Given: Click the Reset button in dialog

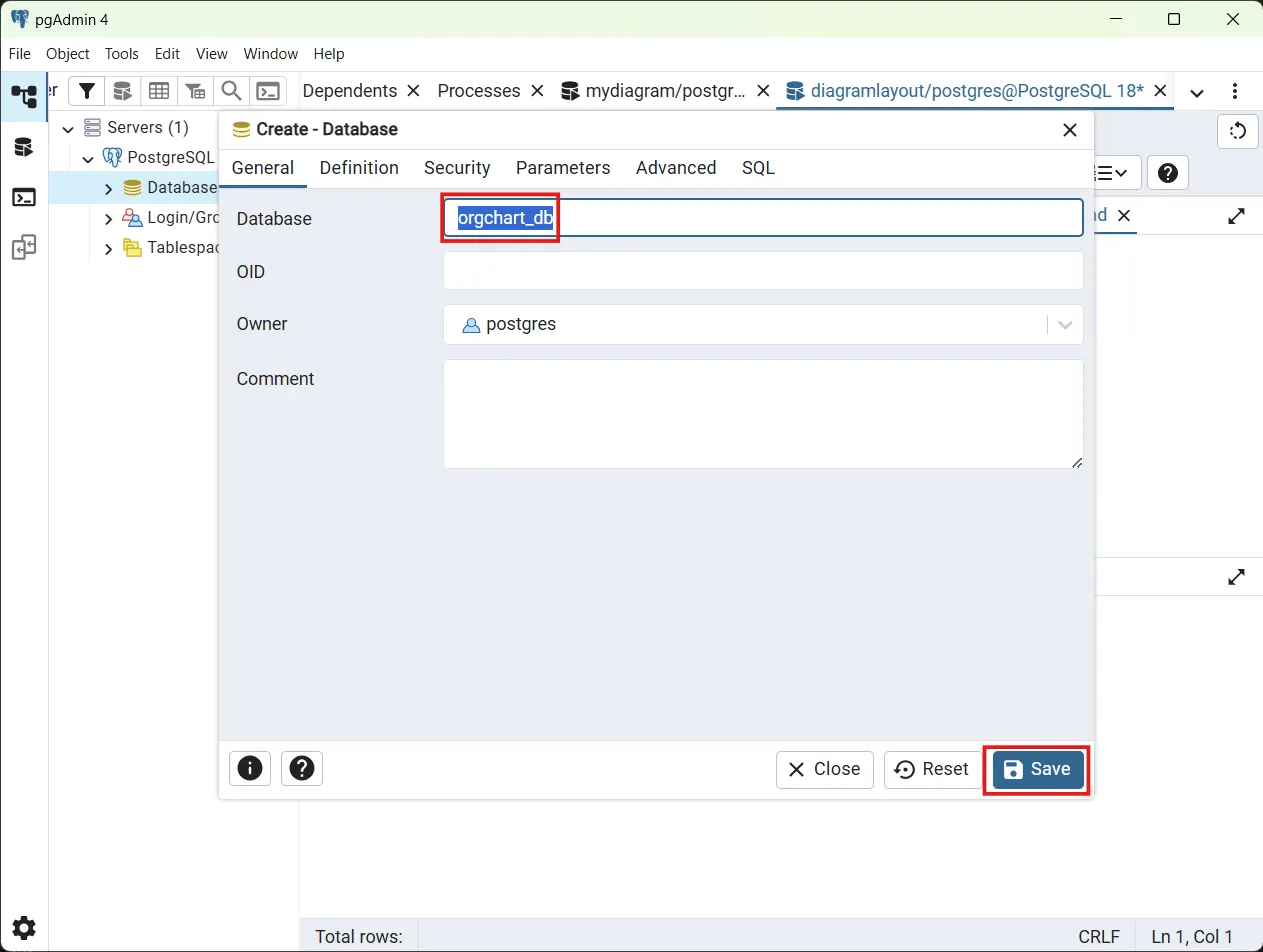Looking at the screenshot, I should [x=932, y=769].
